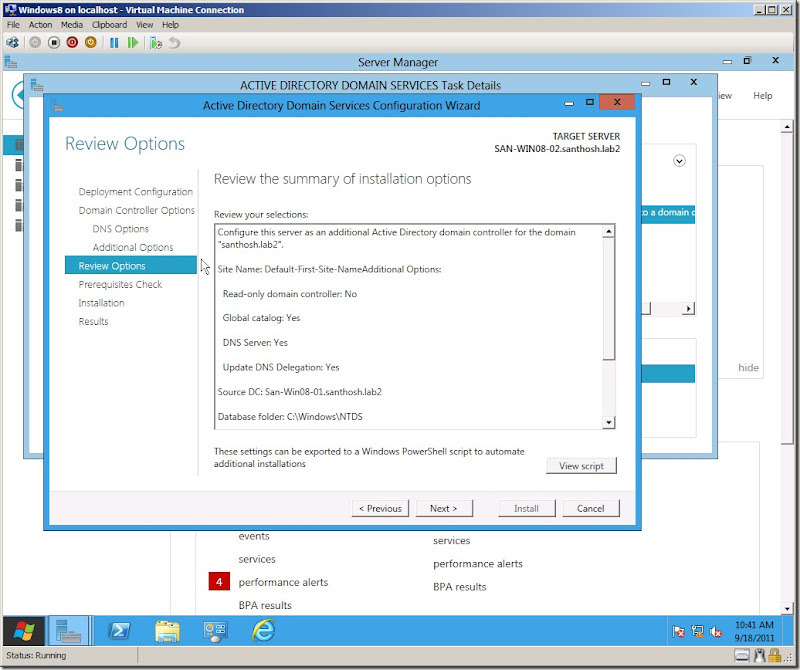This screenshot has width=800, height=670.
Task: Click the Next button
Action: tap(444, 508)
